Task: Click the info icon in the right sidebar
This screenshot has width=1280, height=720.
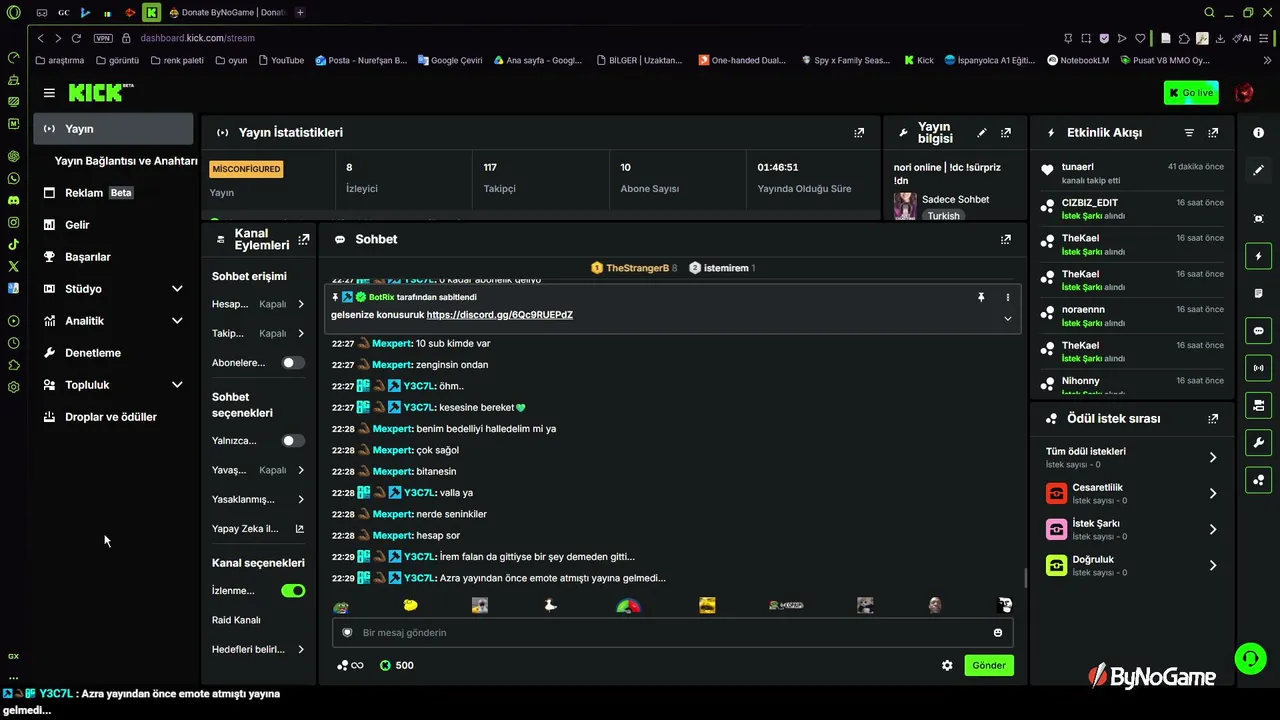Action: (x=1258, y=133)
